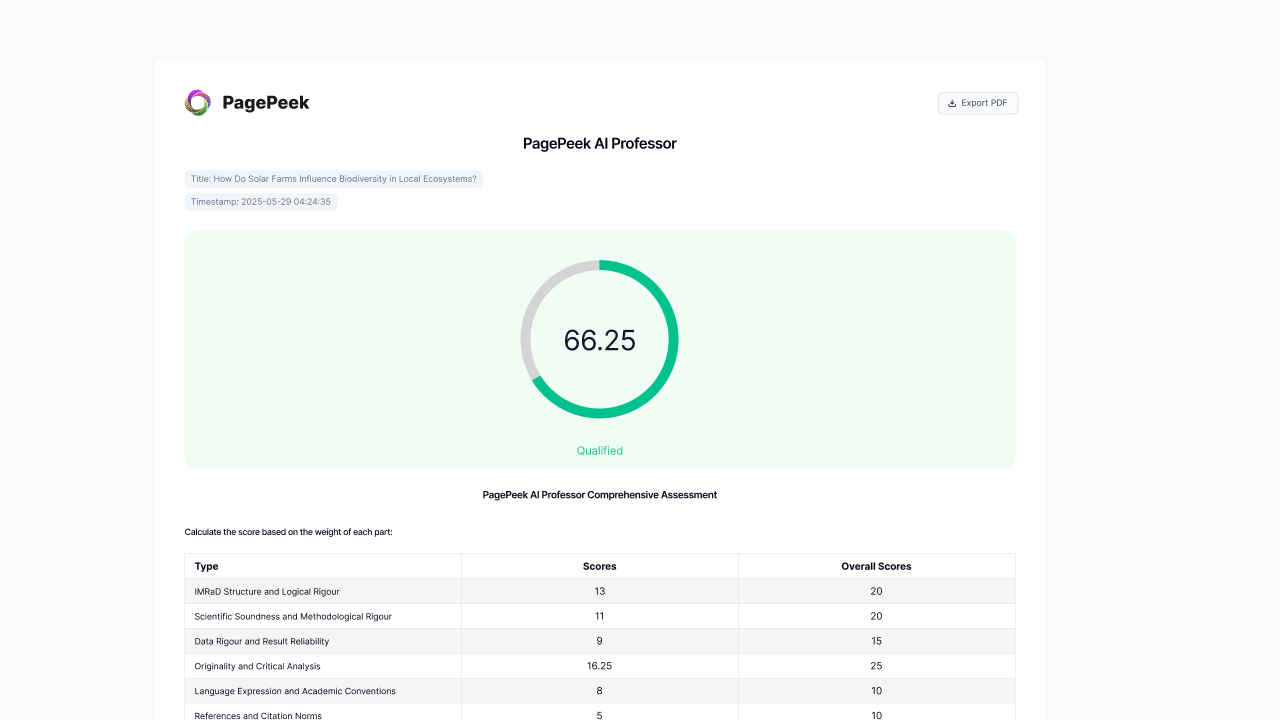Click the Export PDF button
The width and height of the screenshot is (1280, 720).
978,103
